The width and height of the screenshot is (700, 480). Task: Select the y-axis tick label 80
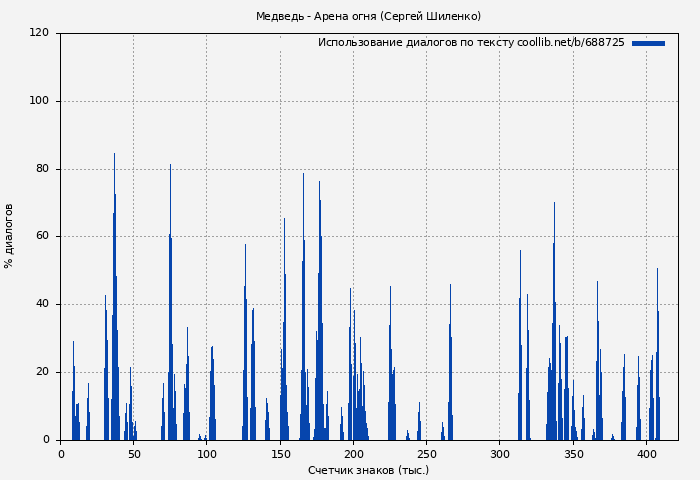click(x=42, y=169)
